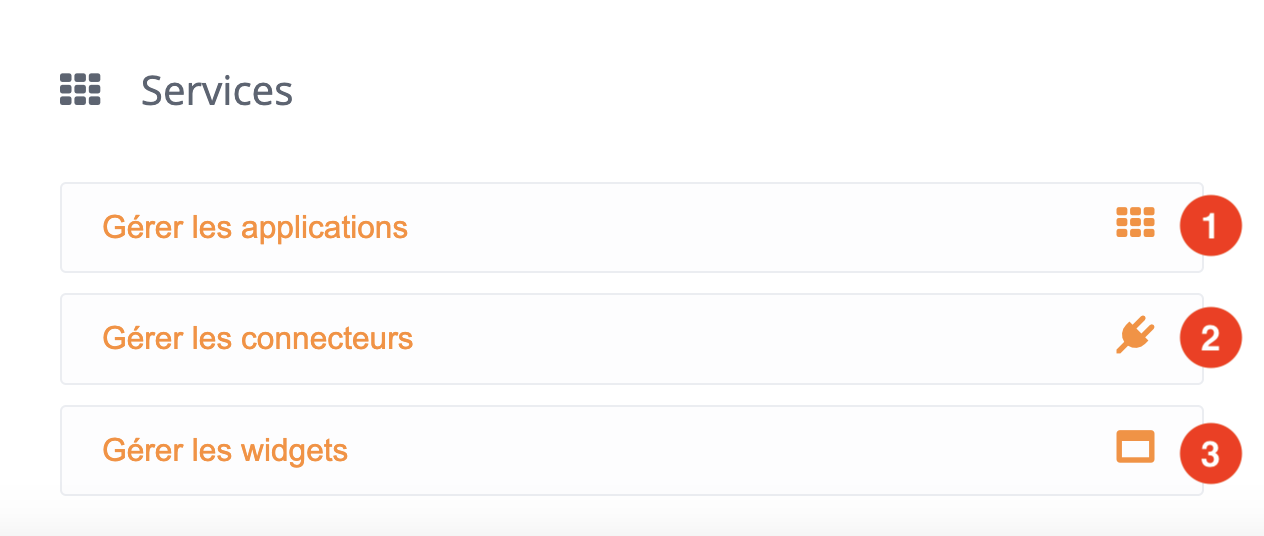Open the Gérer les widgets link
Image resolution: width=1264 pixels, height=536 pixels.
[225, 451]
